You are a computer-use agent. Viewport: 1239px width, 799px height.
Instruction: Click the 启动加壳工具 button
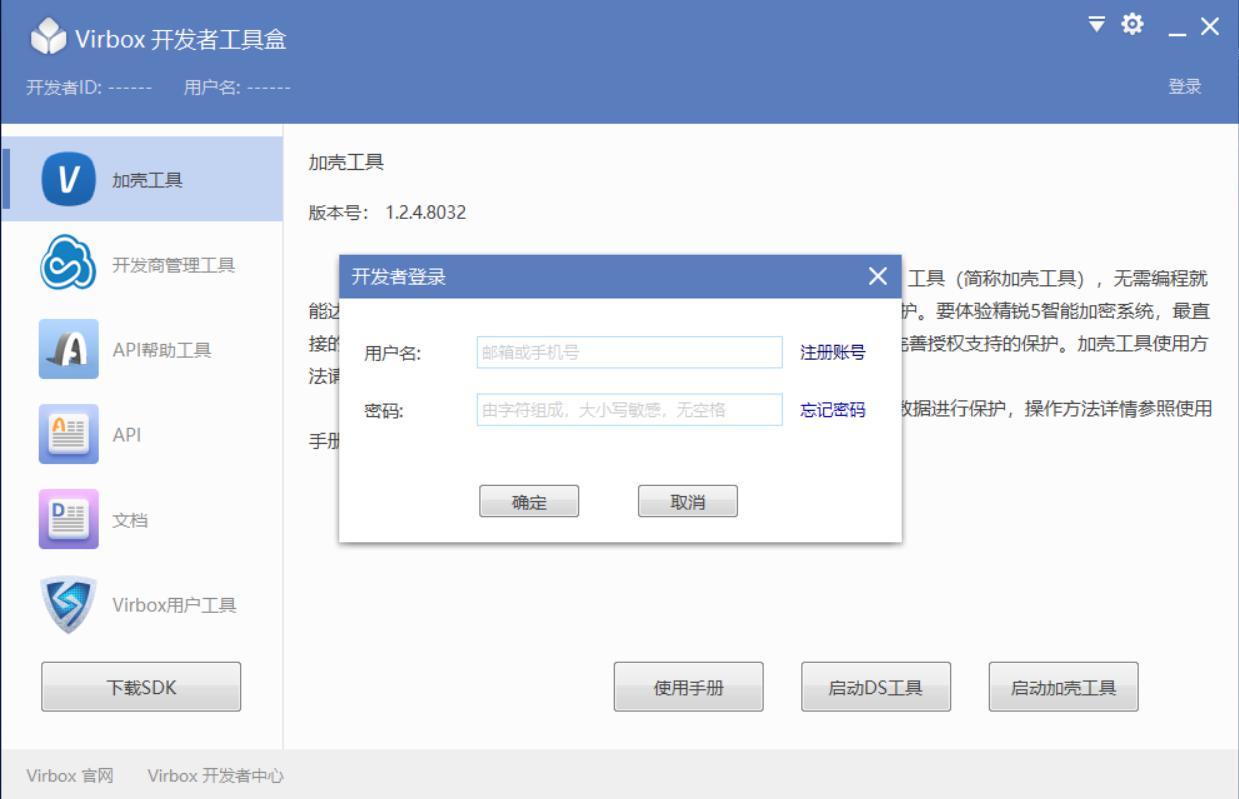1063,687
